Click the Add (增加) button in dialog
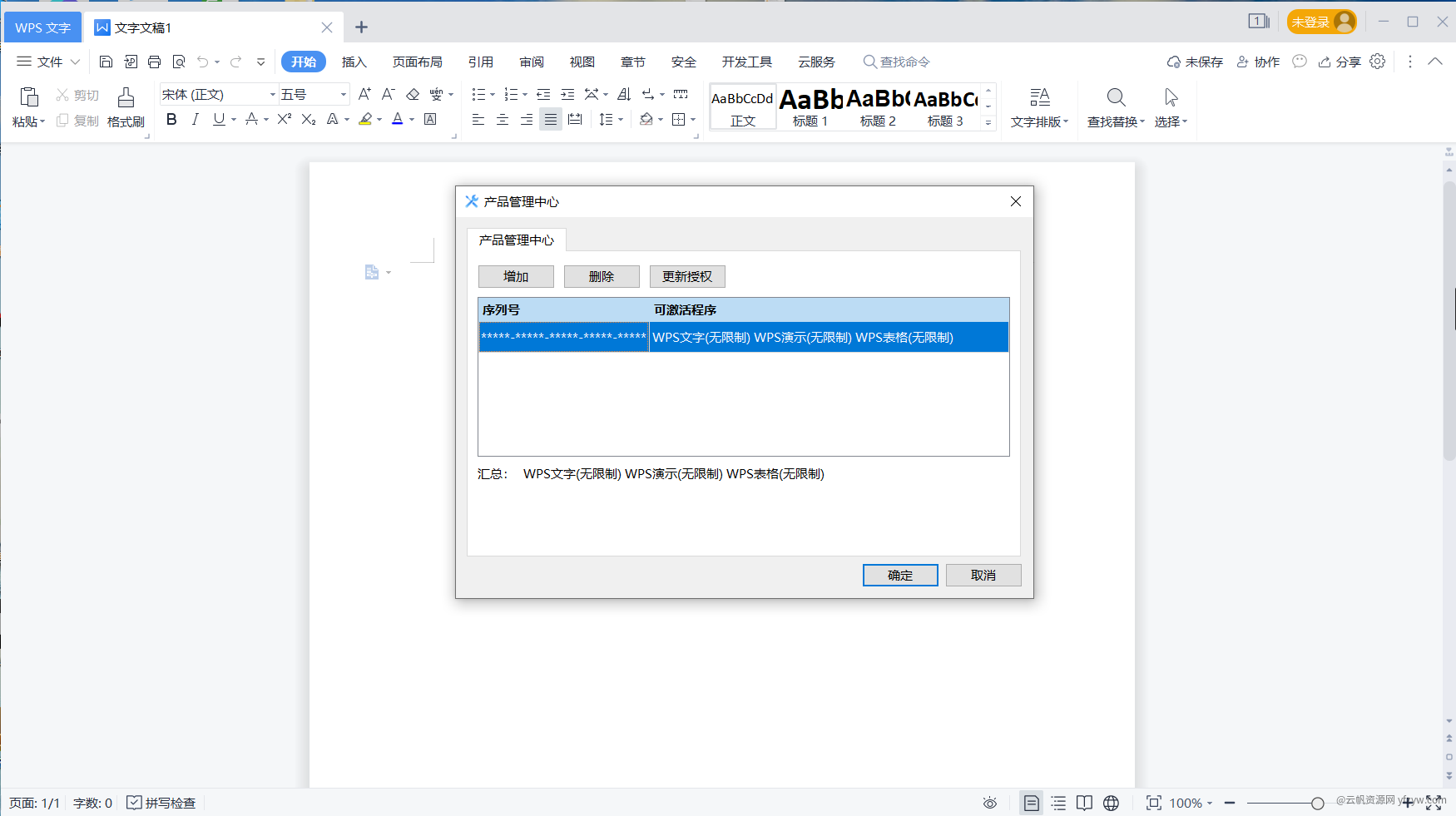 [516, 276]
